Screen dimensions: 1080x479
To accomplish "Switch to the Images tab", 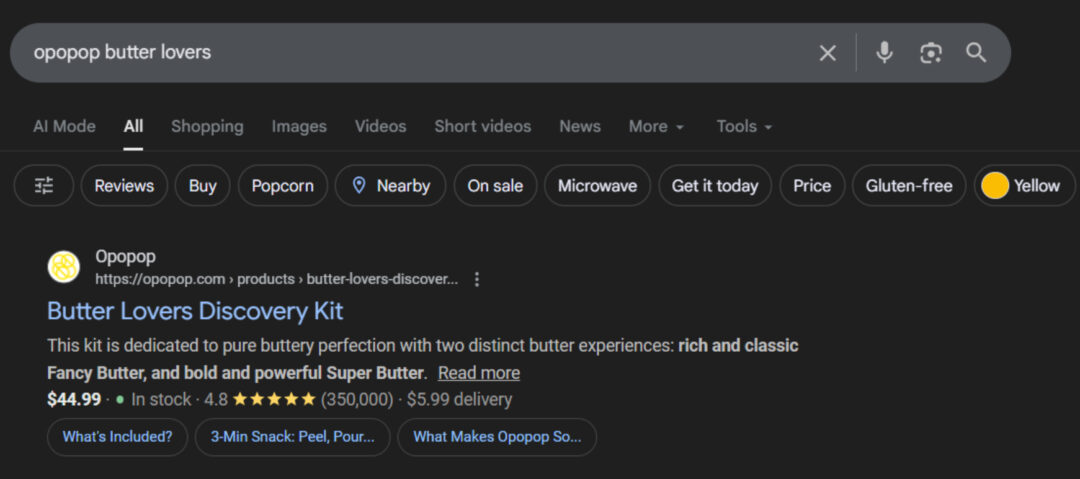I will (x=299, y=126).
